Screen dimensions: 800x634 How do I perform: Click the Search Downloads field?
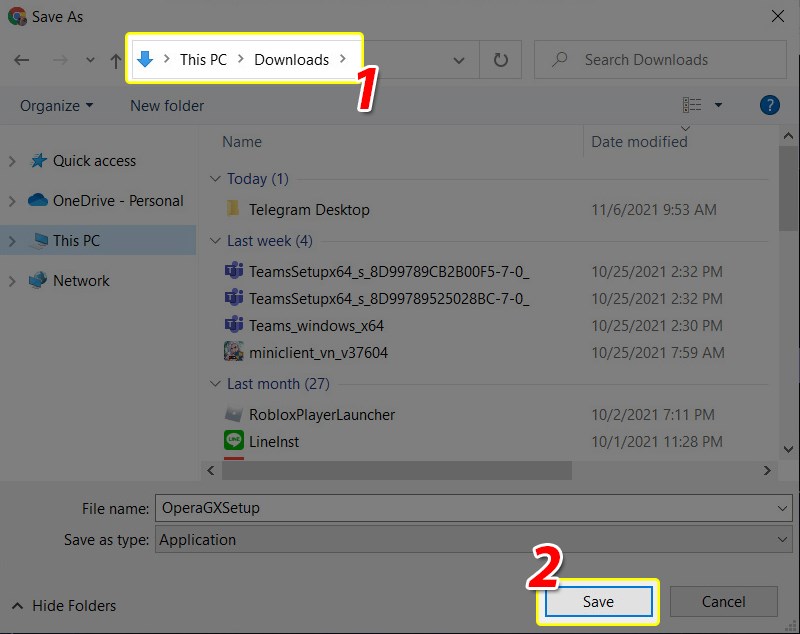tap(660, 60)
